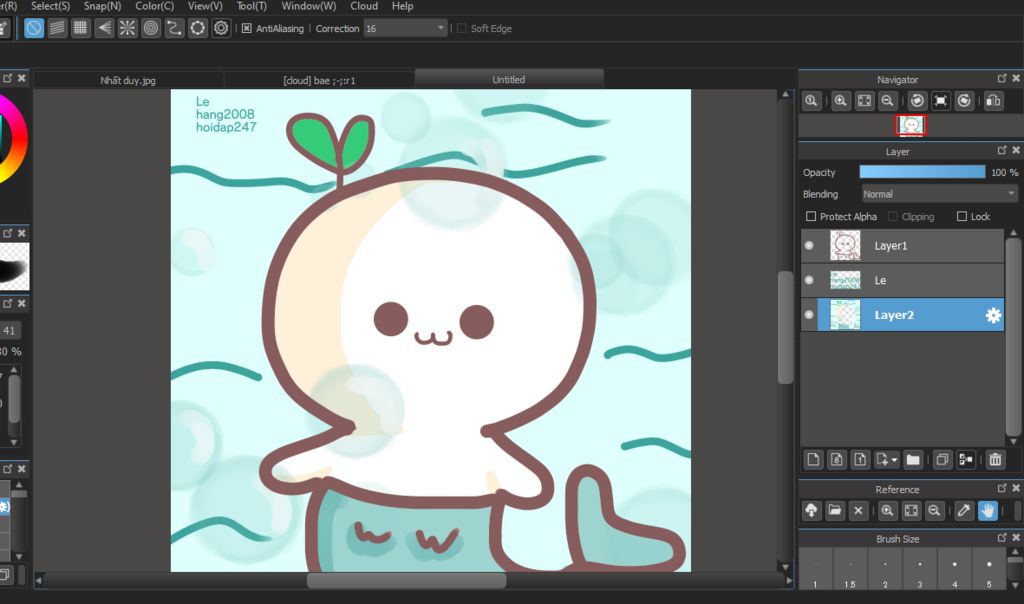The height and width of the screenshot is (604, 1024).
Task: Pick brush size 5 preset
Action: [989, 568]
